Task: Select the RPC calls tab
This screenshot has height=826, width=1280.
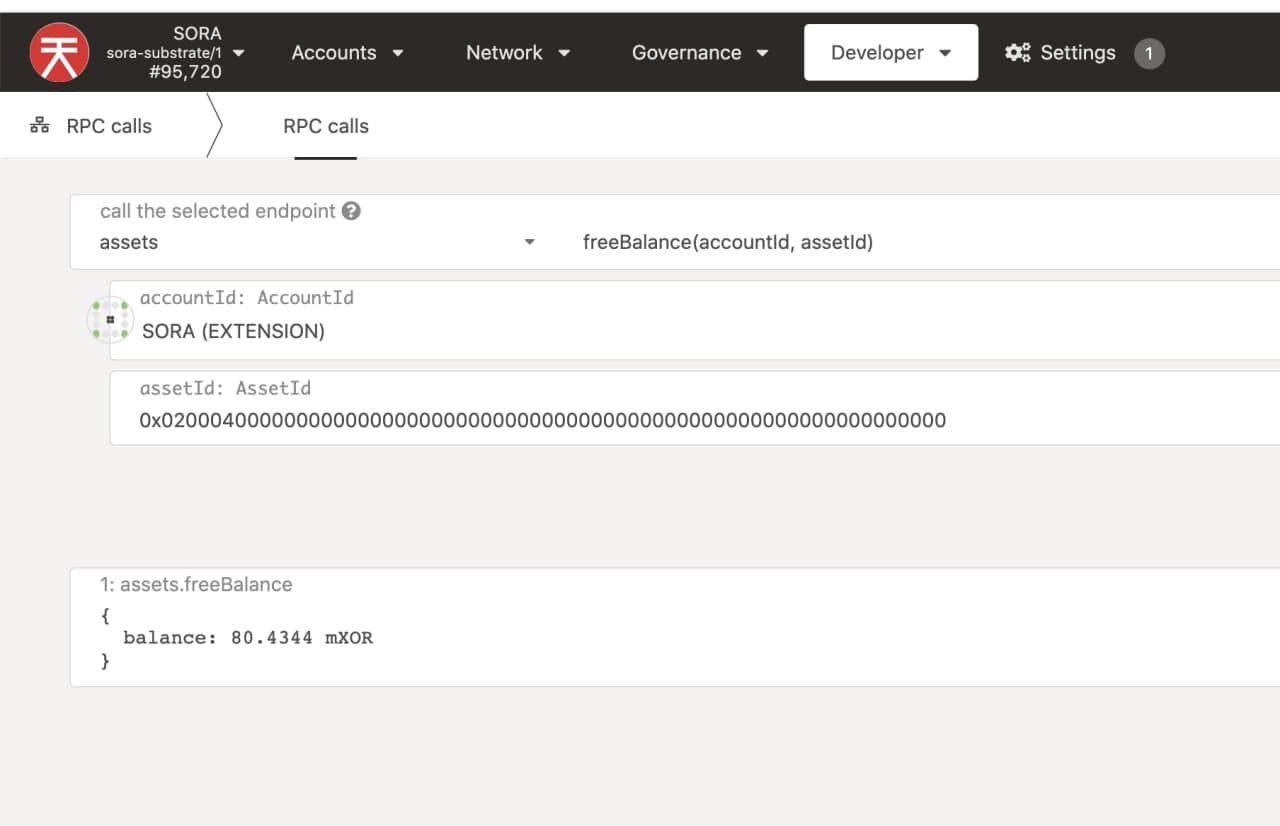Action: click(326, 126)
